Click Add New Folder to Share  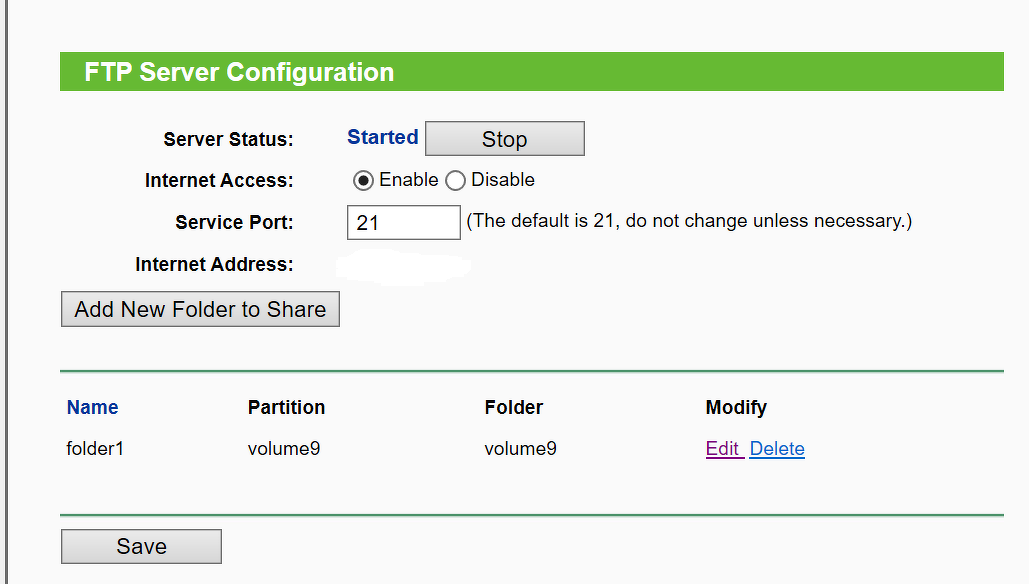[x=200, y=309]
